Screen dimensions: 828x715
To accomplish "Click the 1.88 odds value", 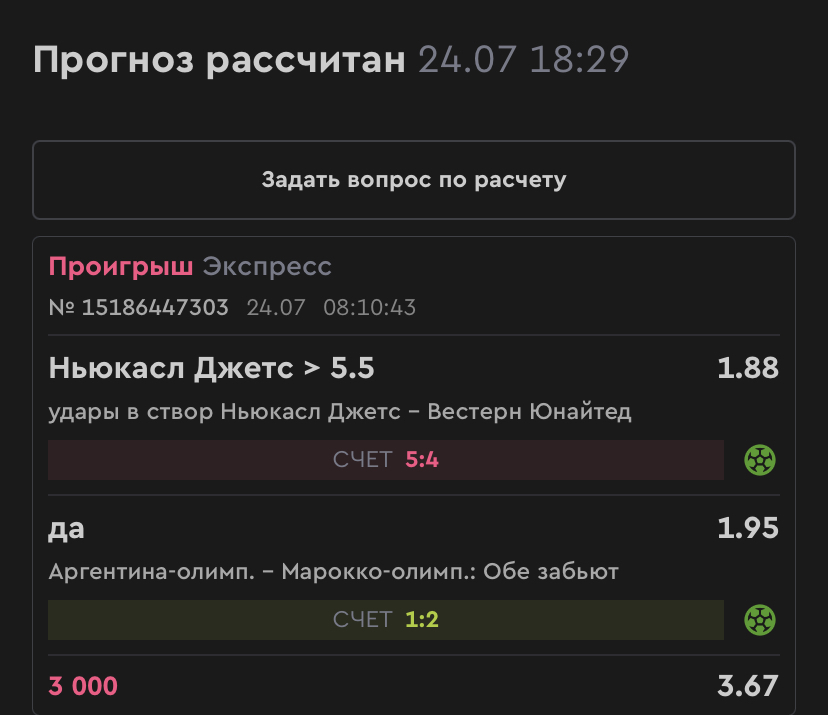I will (x=748, y=368).
